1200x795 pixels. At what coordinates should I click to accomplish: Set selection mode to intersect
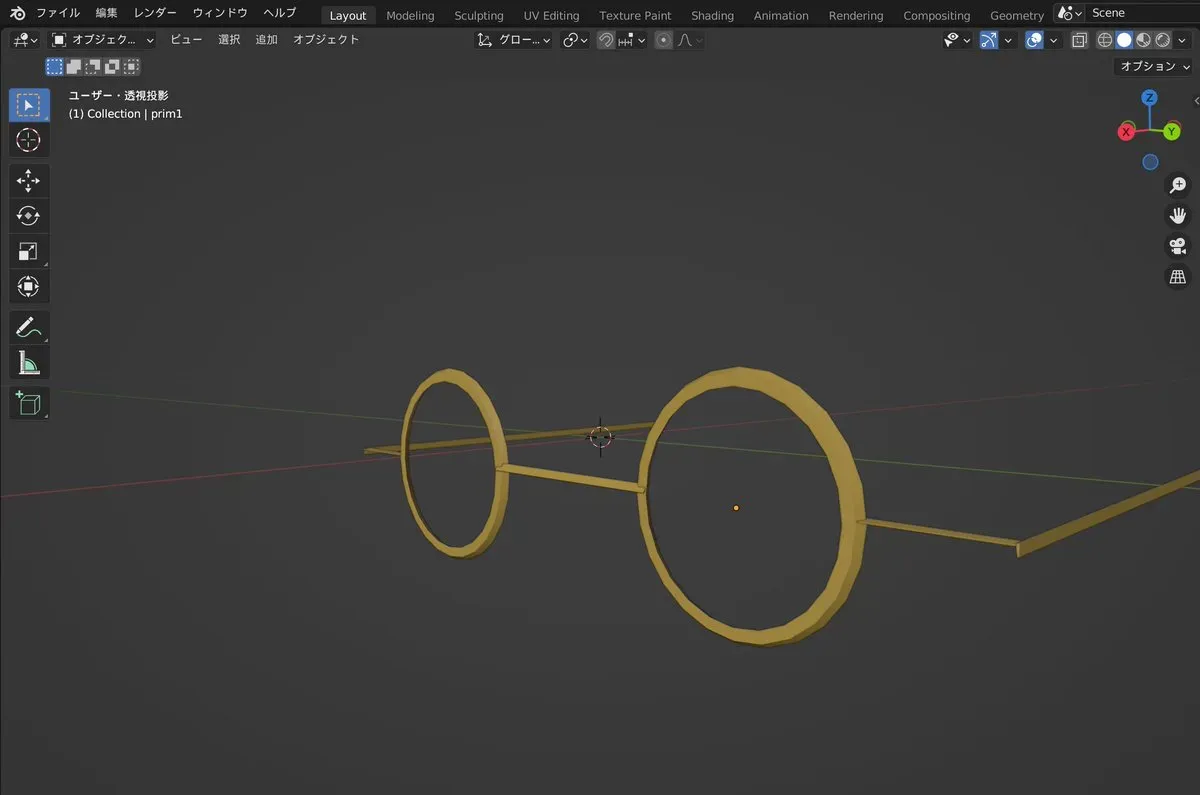132,67
